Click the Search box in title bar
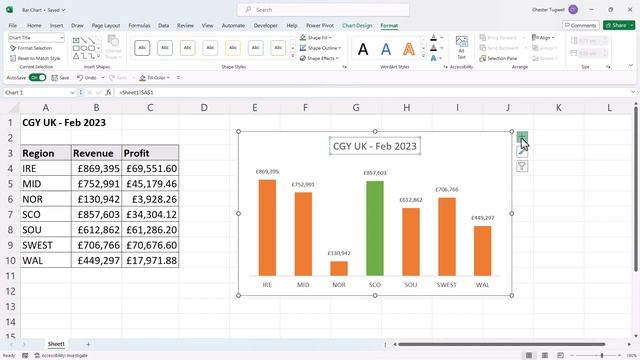The height and width of the screenshot is (360, 640). tap(323, 10)
